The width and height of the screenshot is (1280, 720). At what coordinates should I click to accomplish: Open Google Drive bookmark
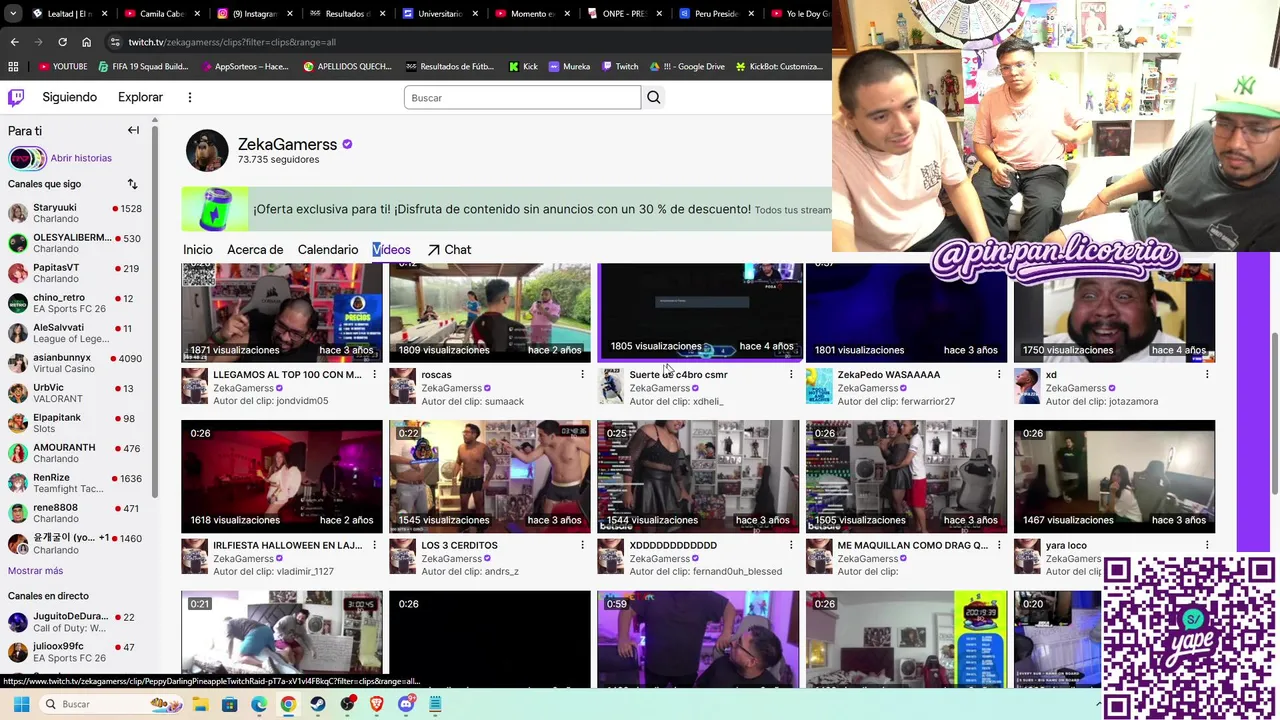[x=687, y=66]
